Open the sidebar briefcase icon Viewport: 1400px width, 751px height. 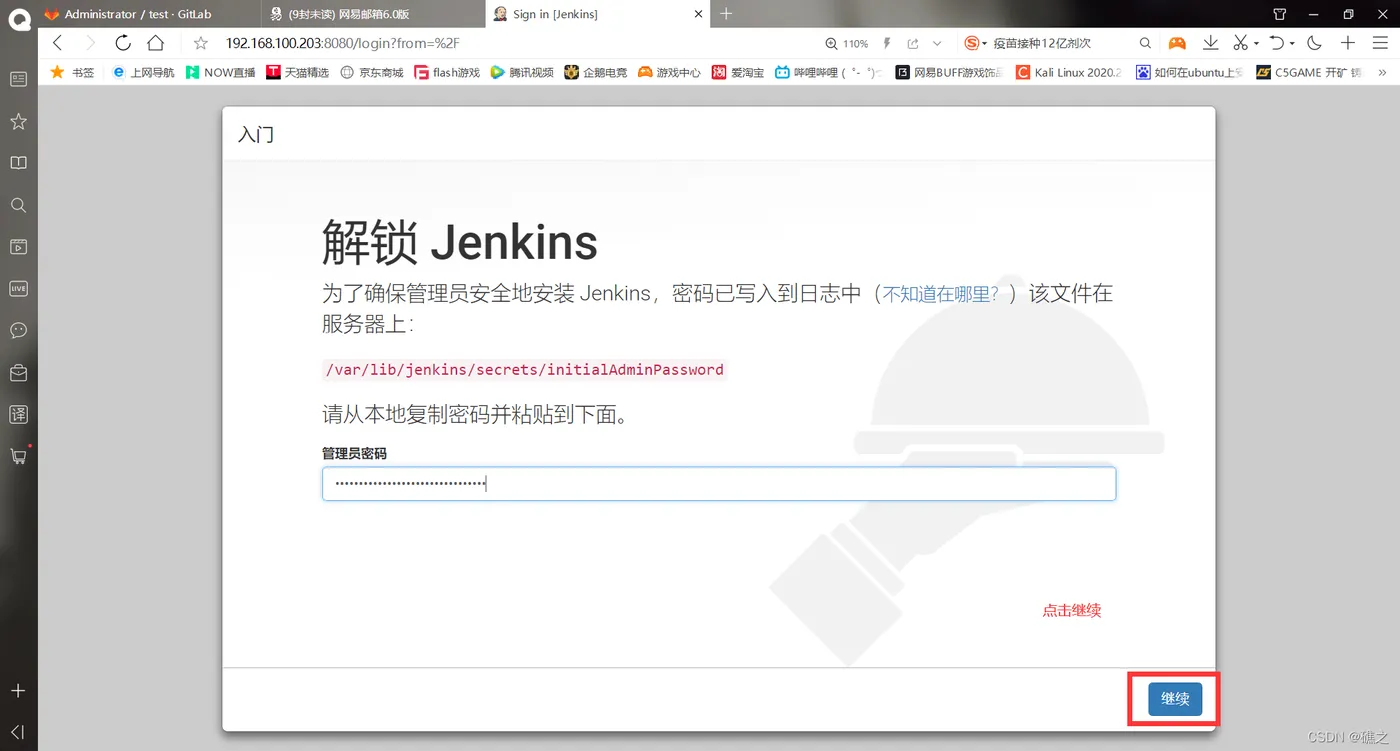[x=18, y=372]
